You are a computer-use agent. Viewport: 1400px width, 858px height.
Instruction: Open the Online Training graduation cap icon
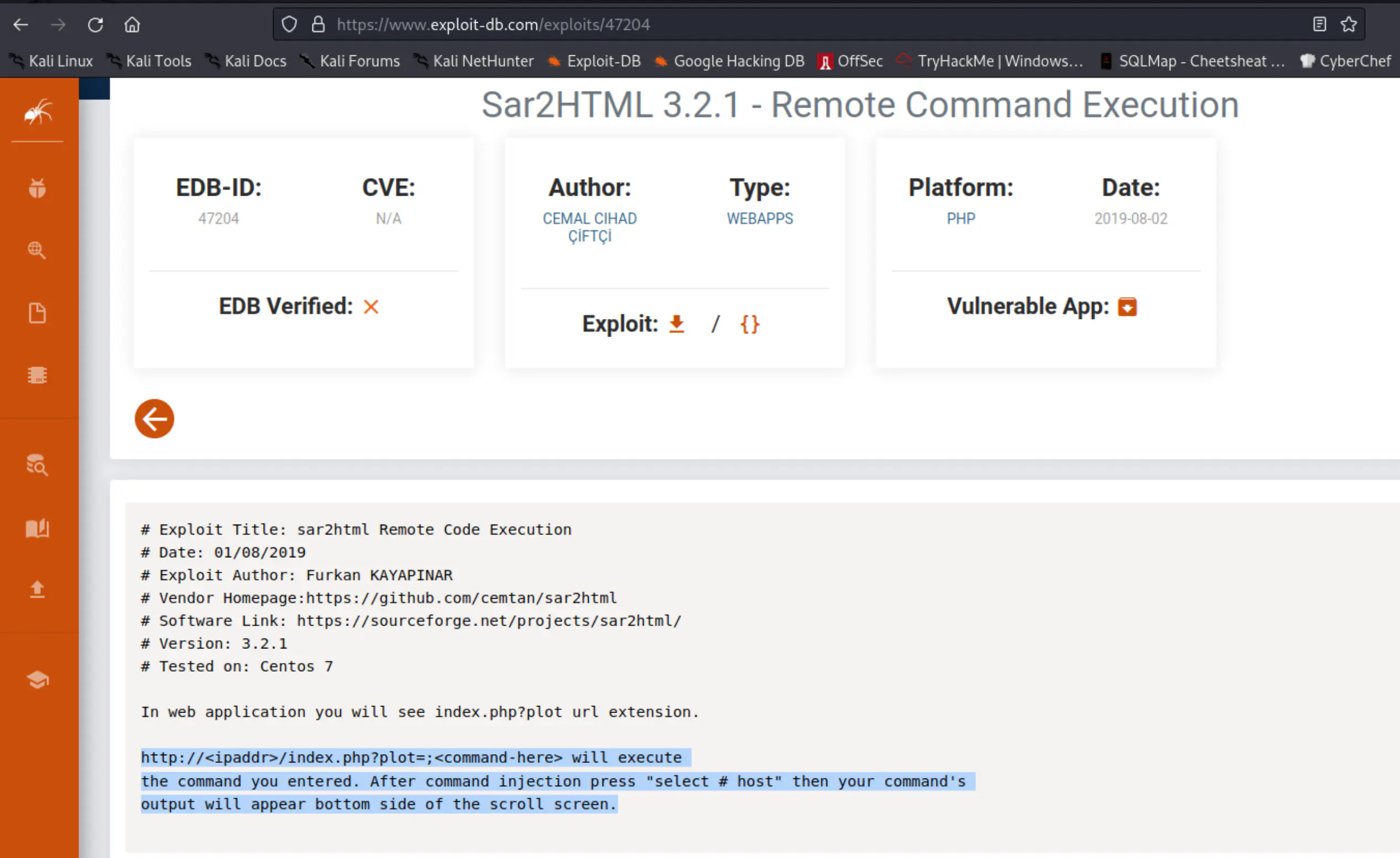(x=38, y=679)
